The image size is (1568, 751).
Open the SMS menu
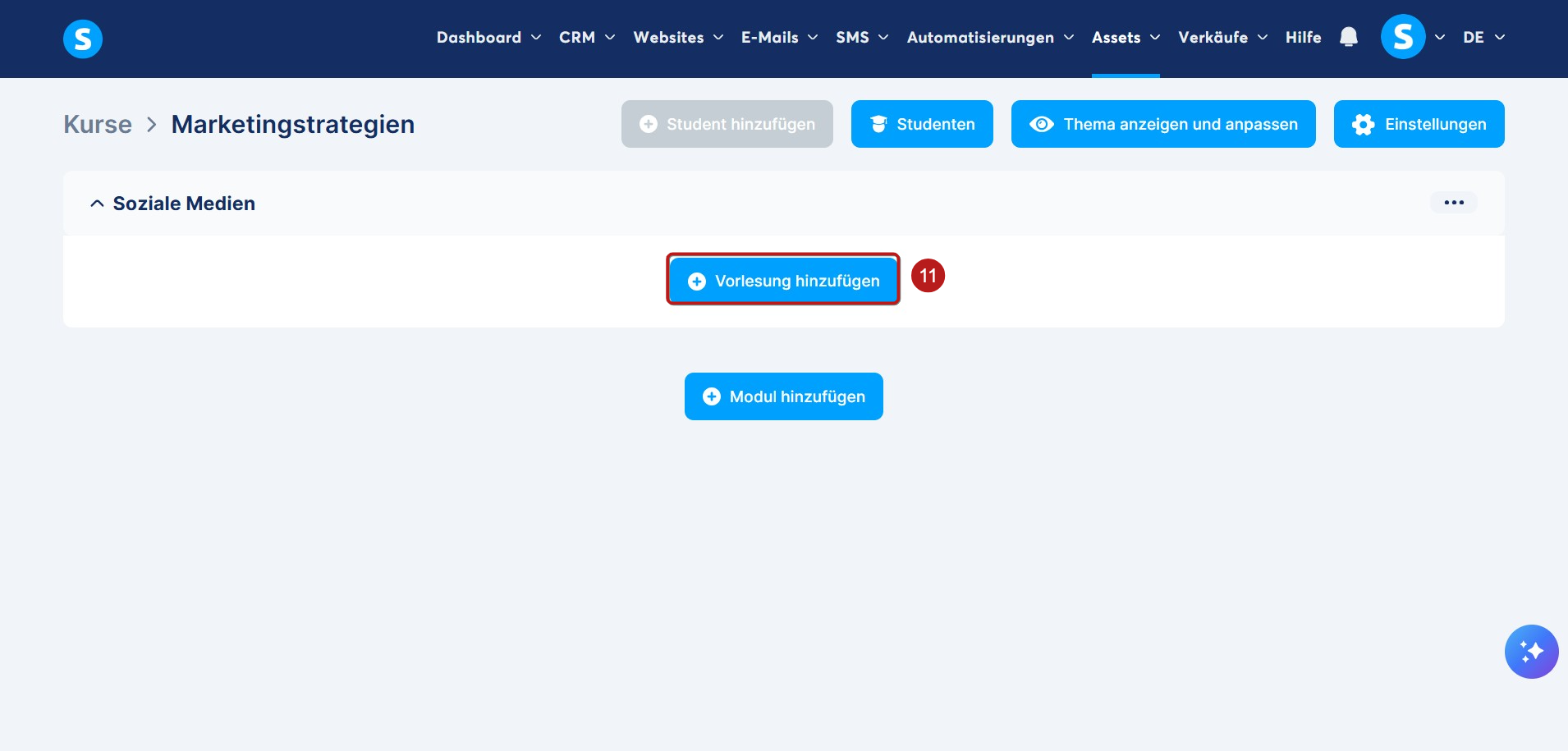(862, 38)
